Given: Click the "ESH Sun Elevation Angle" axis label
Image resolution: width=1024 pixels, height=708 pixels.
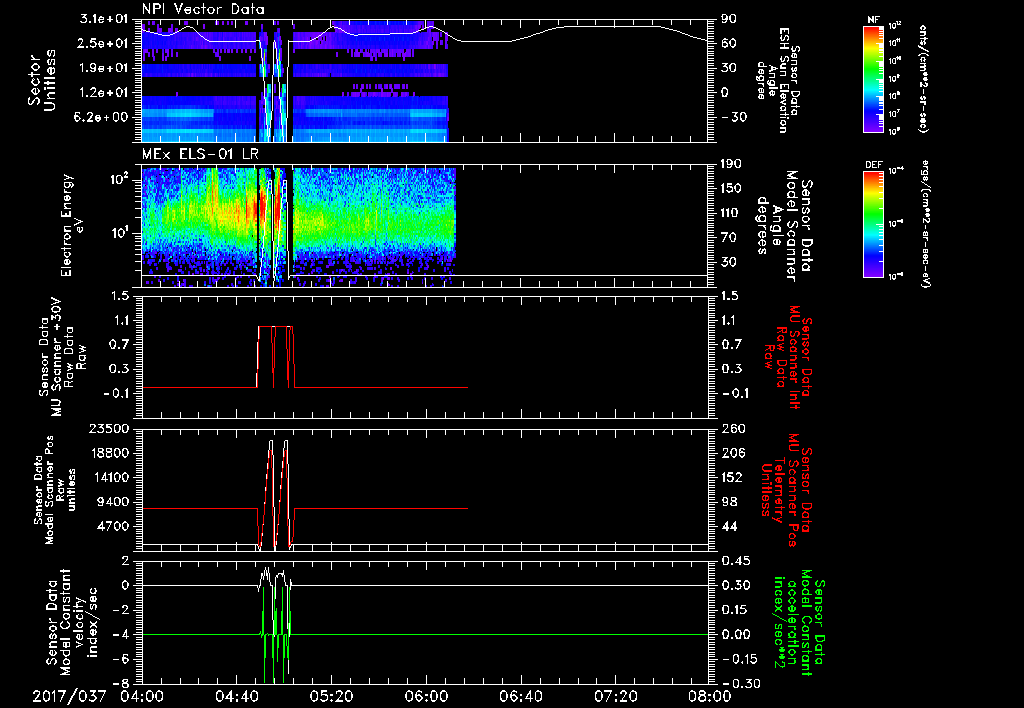Looking at the screenshot, I should [779, 80].
